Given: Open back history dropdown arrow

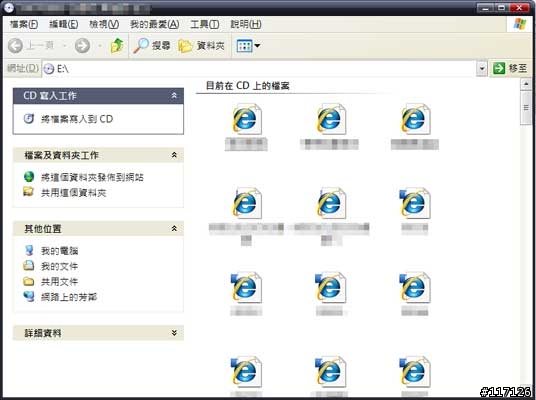Looking at the screenshot, I should pos(64,45).
